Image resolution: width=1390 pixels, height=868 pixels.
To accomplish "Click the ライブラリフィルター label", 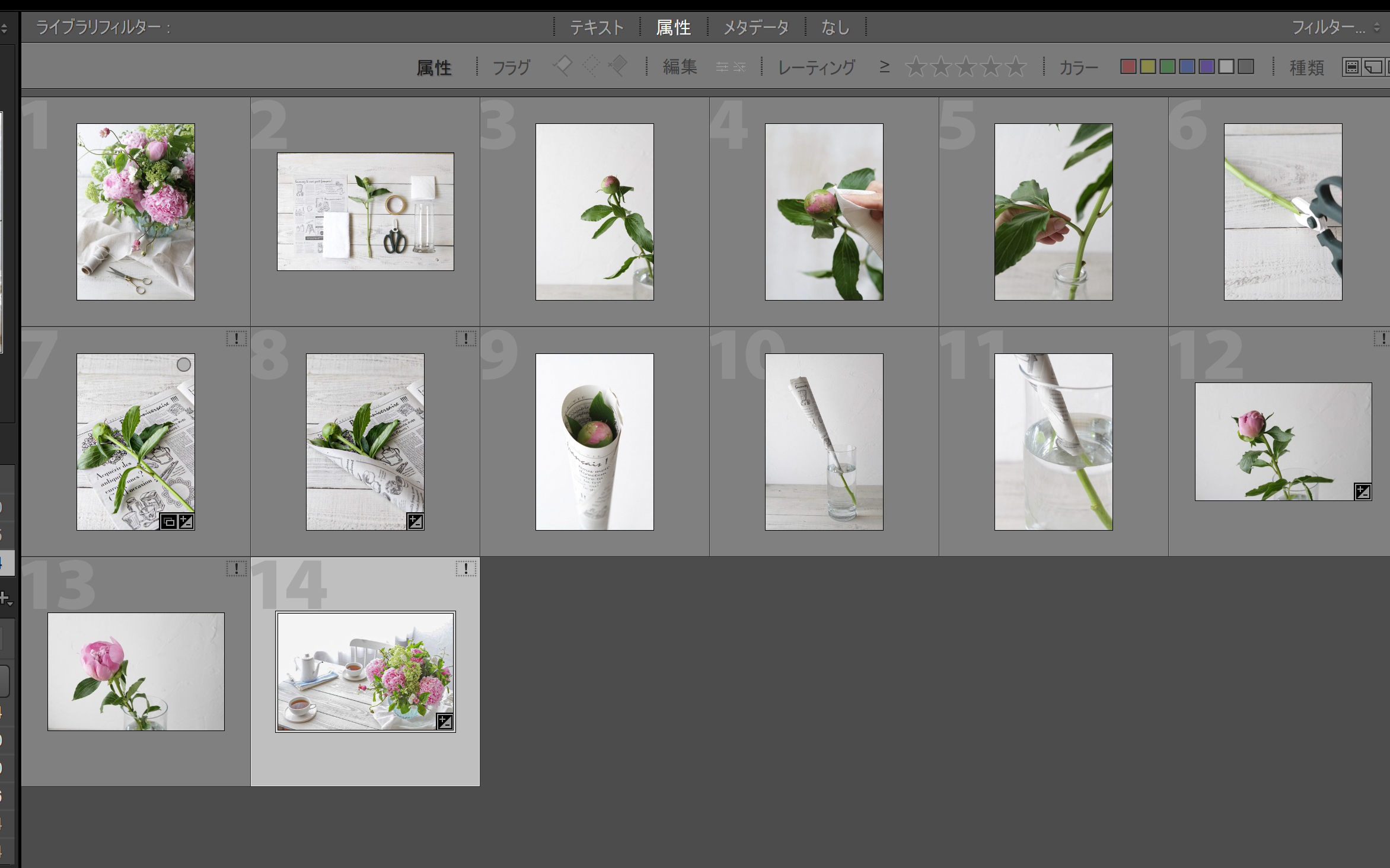I will click(104, 27).
